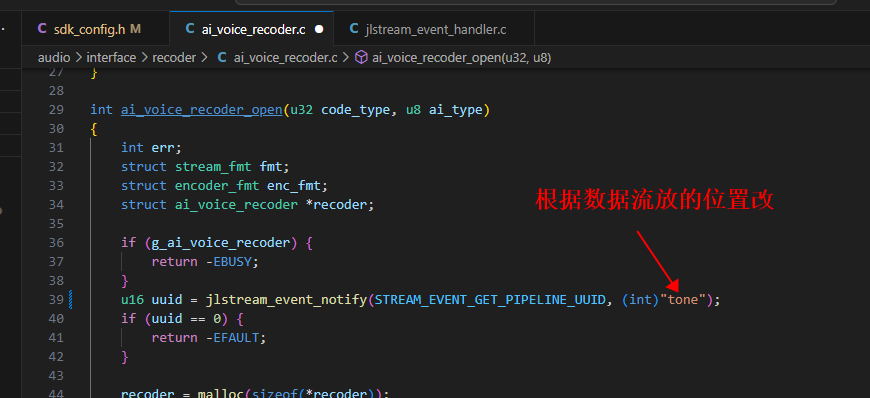Click the 'M' modified badge on sdk_config.h tab

pos(135,29)
